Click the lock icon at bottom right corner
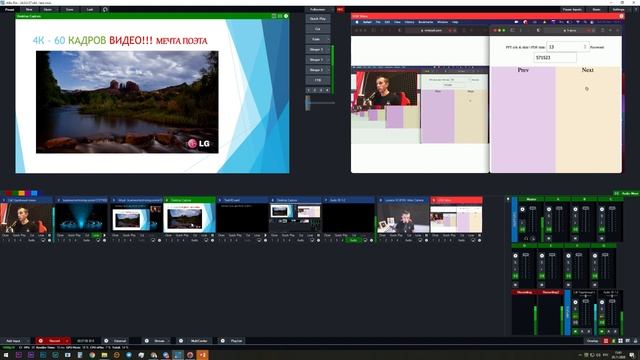 tap(635, 341)
